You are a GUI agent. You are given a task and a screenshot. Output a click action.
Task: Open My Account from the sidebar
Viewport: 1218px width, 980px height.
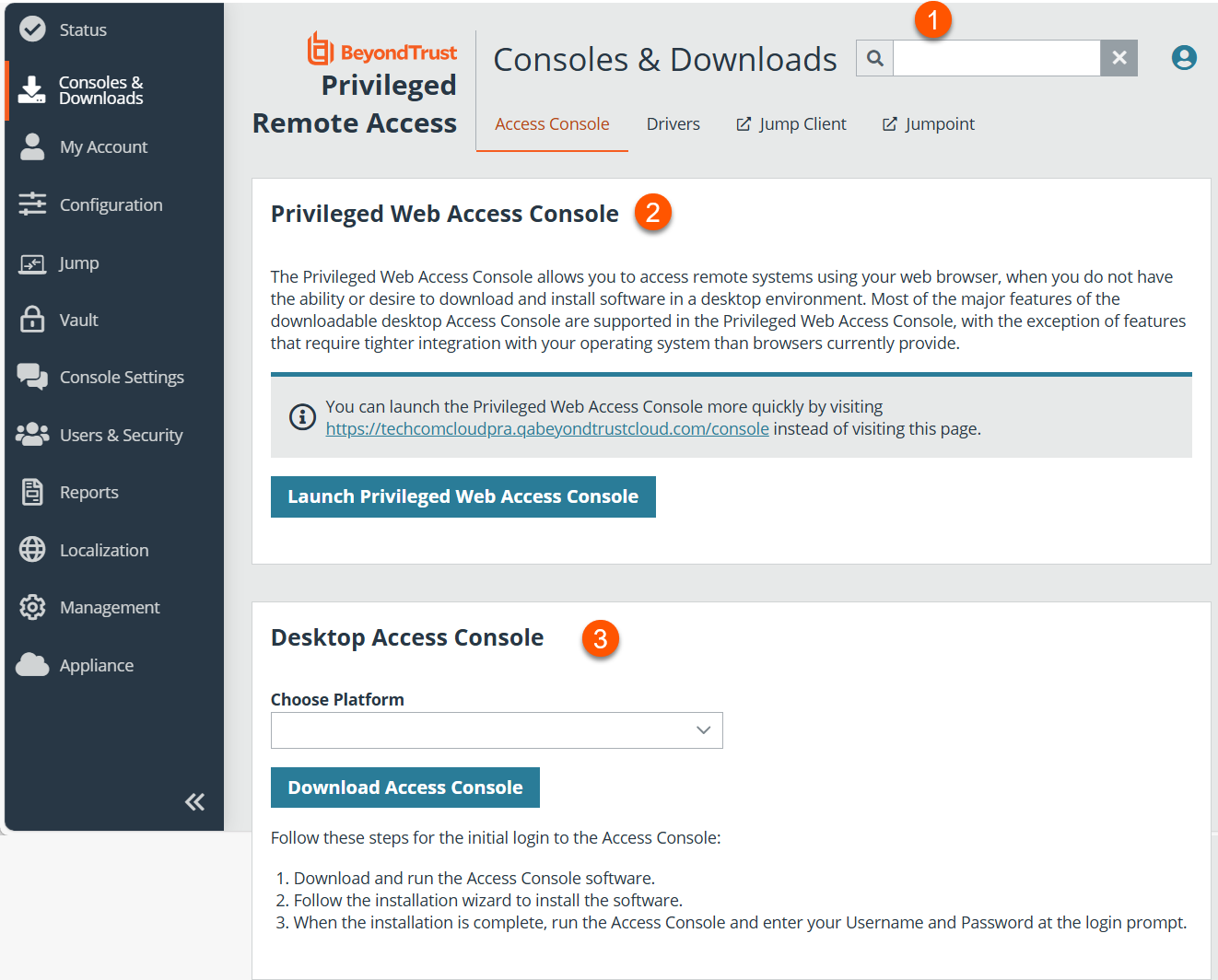103,147
